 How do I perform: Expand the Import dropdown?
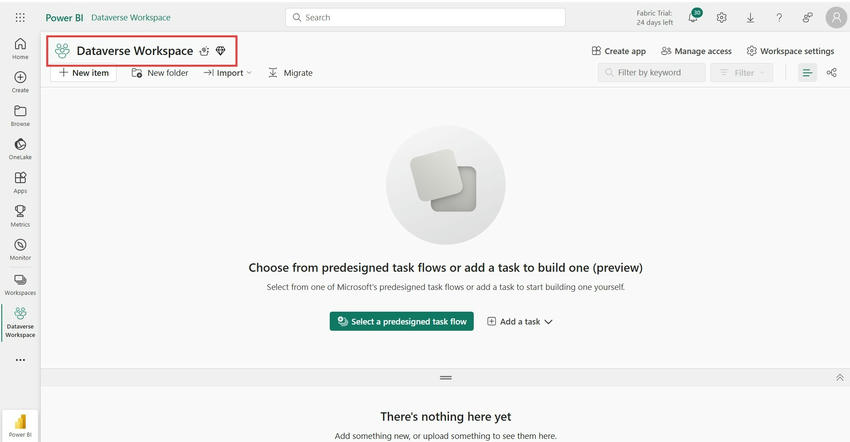tap(228, 73)
